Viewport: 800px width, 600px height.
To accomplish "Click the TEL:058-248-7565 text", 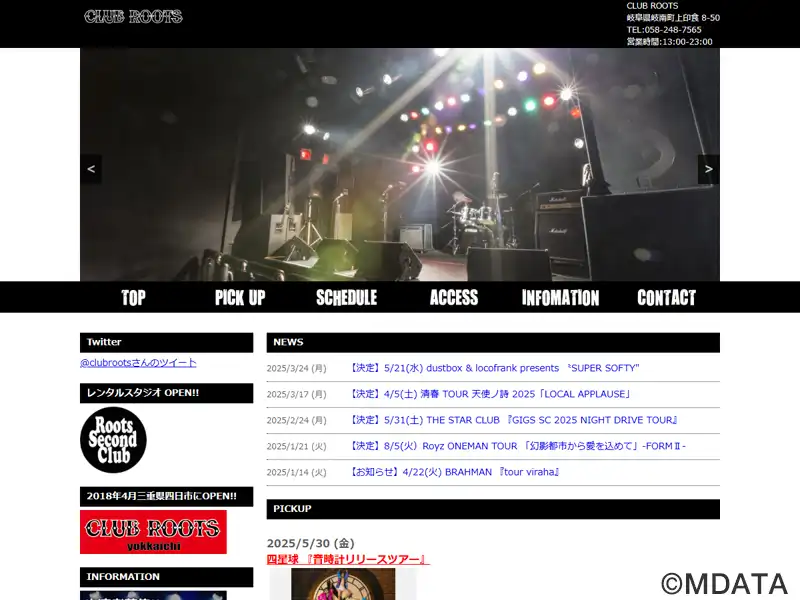I will 664,30.
